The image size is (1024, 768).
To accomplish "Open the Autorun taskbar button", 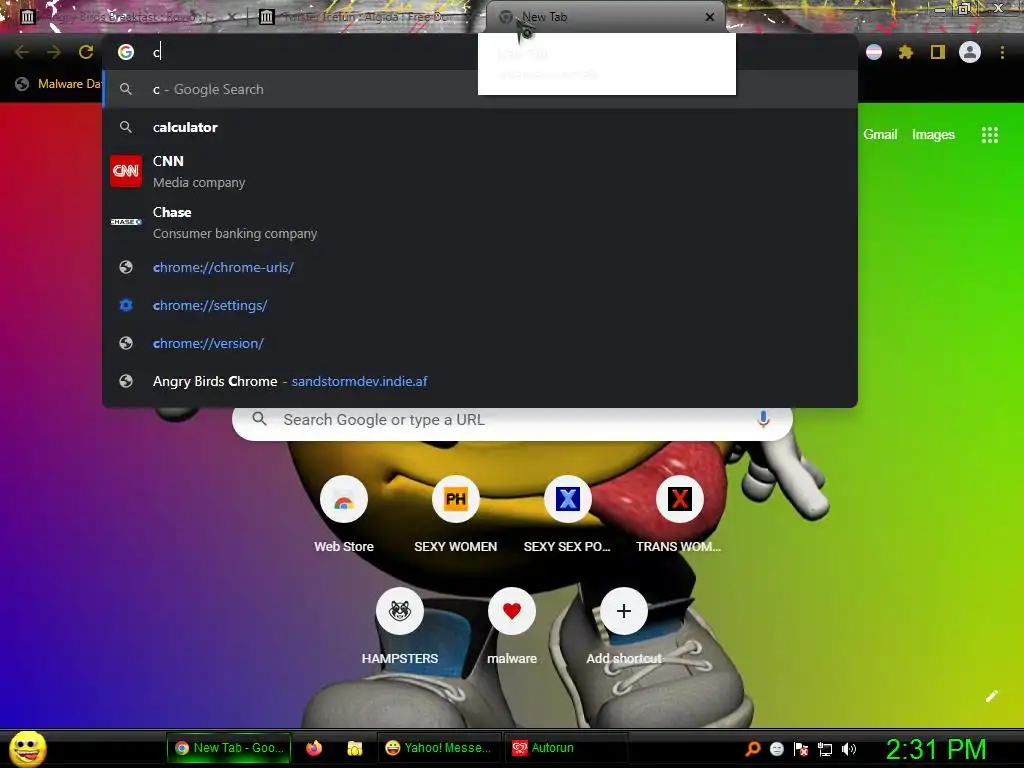I will (566, 748).
